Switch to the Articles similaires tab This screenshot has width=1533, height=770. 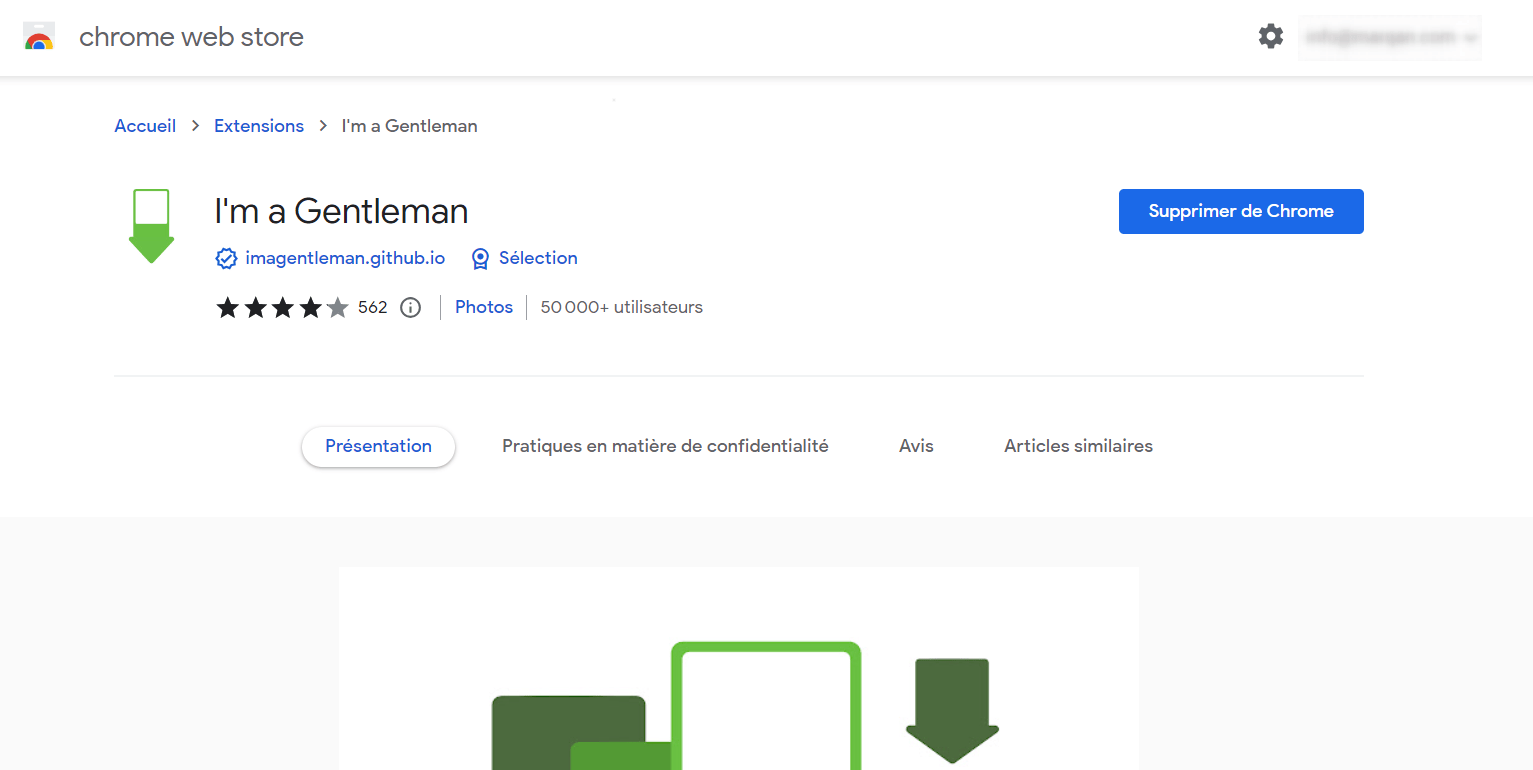pos(1078,446)
